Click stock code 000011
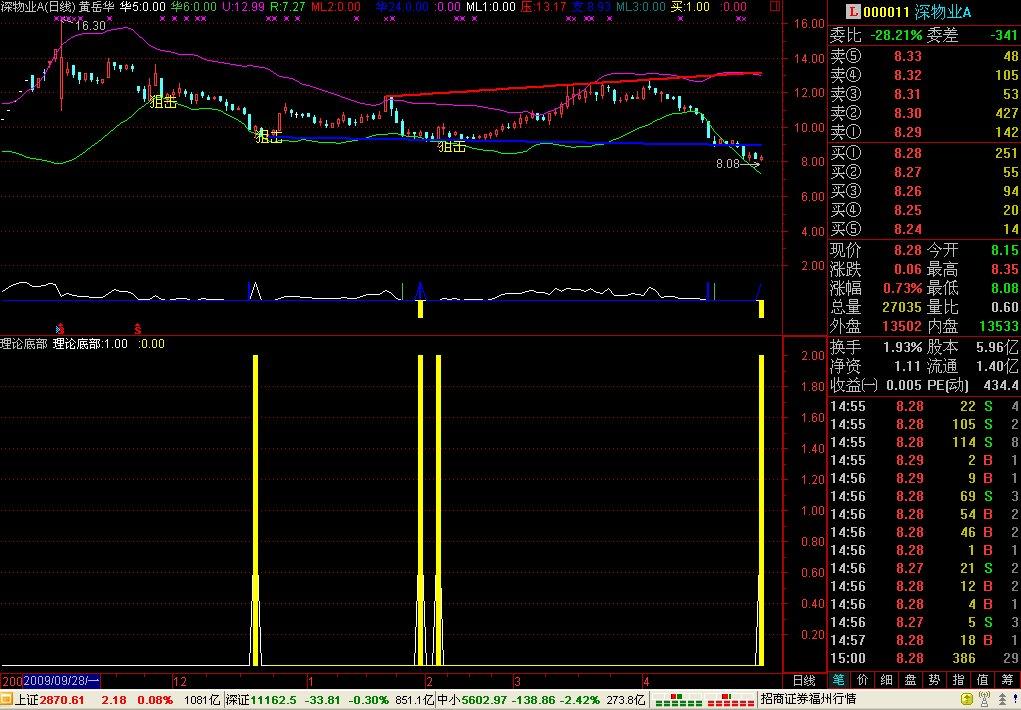 point(886,12)
